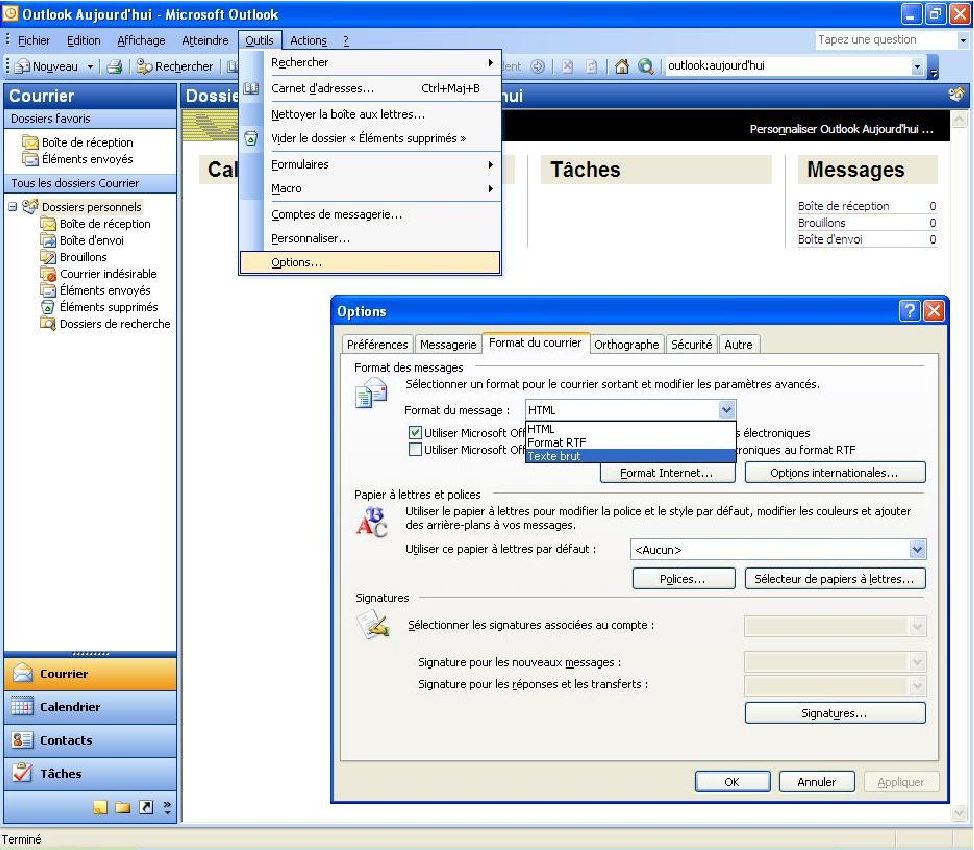Open the Shortcuts arrow icon in navigation pane
The height and width of the screenshot is (850, 974).
coord(145,807)
